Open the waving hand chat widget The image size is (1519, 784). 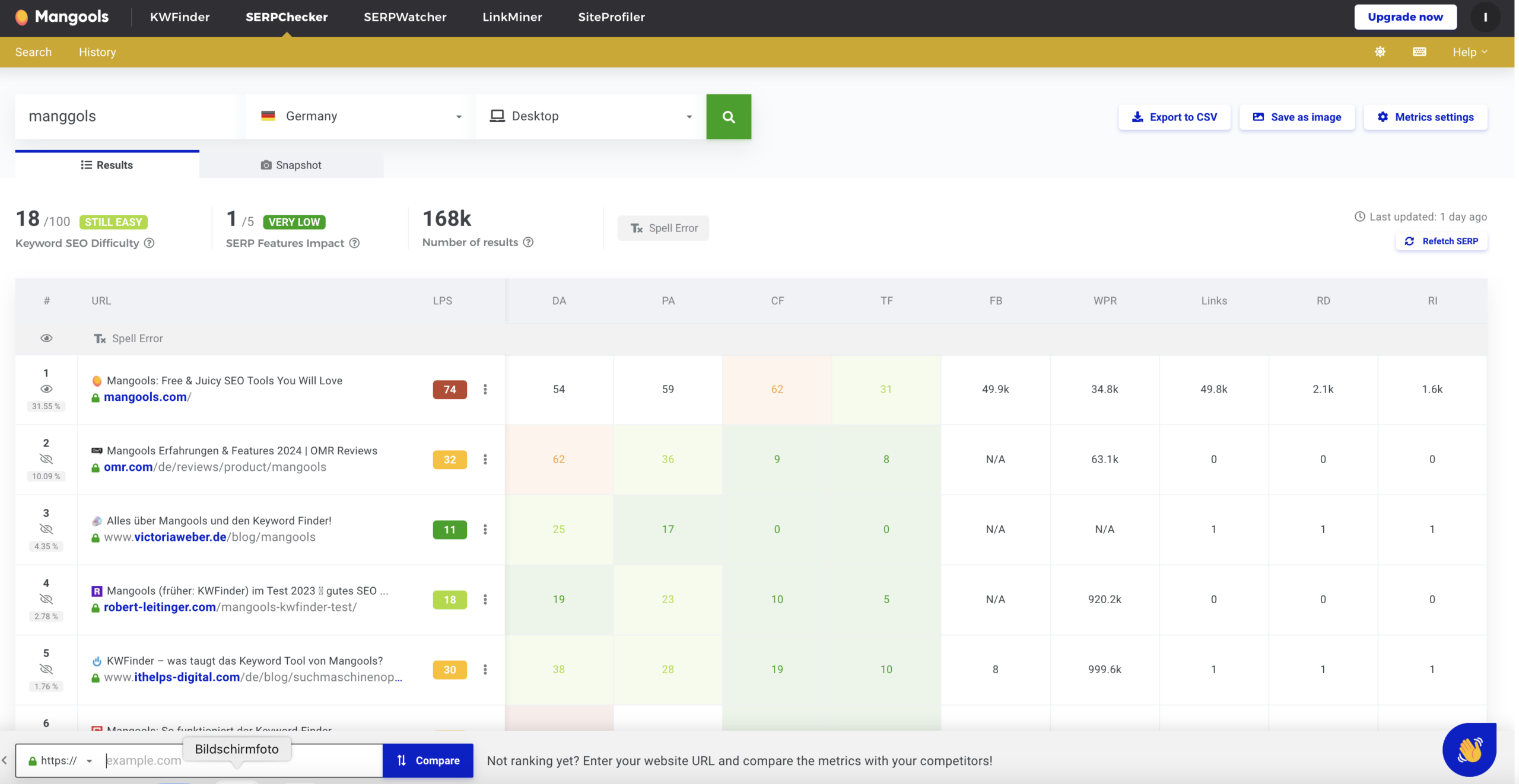[1469, 750]
